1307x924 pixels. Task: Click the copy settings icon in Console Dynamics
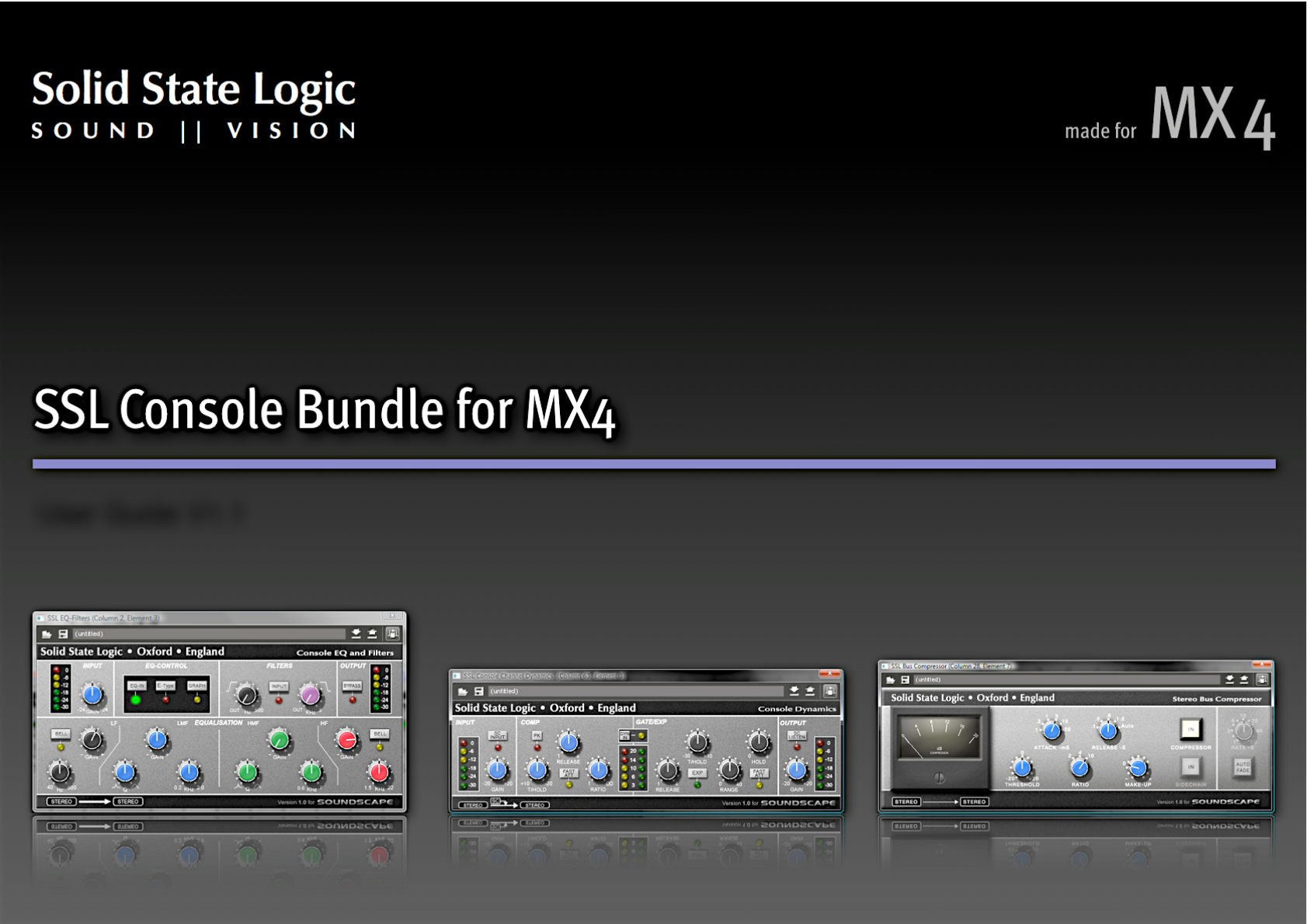tap(830, 690)
